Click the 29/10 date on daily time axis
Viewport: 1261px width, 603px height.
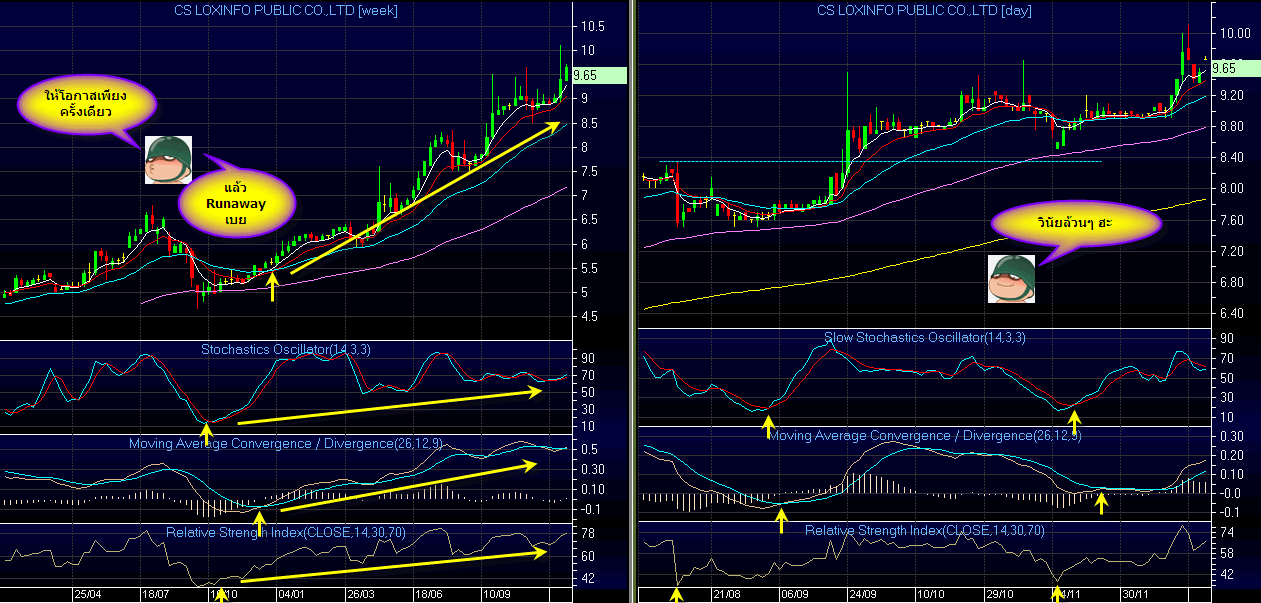pyautogui.click(x=998, y=593)
